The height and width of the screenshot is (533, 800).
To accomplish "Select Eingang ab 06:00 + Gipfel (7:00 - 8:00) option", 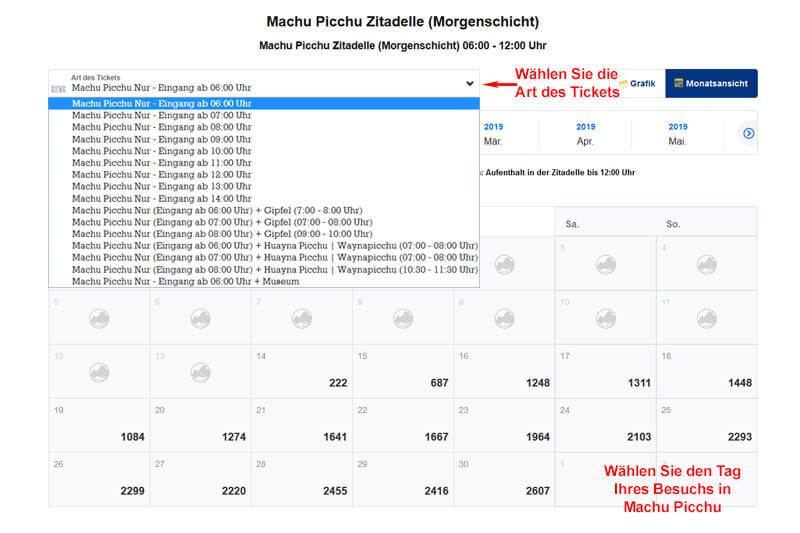I will click(264, 210).
